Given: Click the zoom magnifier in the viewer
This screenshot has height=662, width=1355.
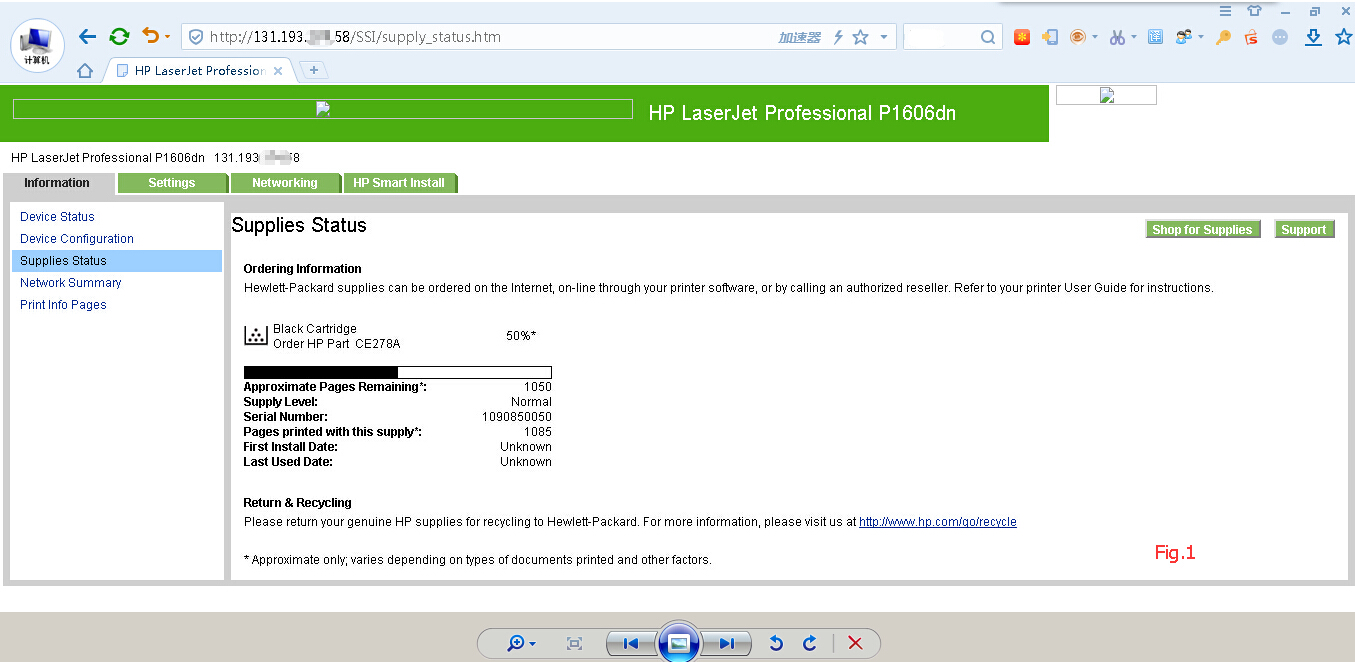Looking at the screenshot, I should pos(516,643).
